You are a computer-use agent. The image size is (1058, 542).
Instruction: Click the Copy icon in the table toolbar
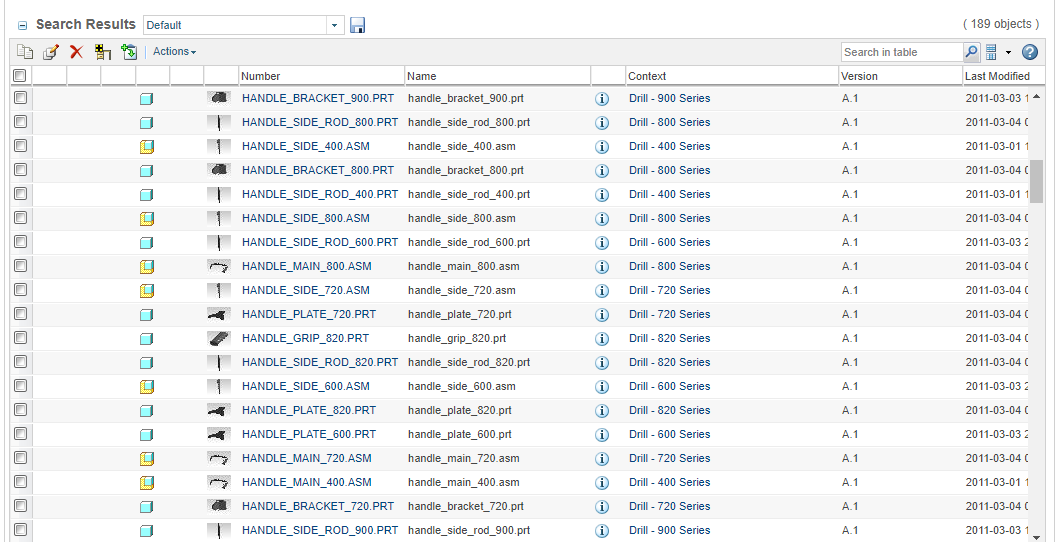24,52
